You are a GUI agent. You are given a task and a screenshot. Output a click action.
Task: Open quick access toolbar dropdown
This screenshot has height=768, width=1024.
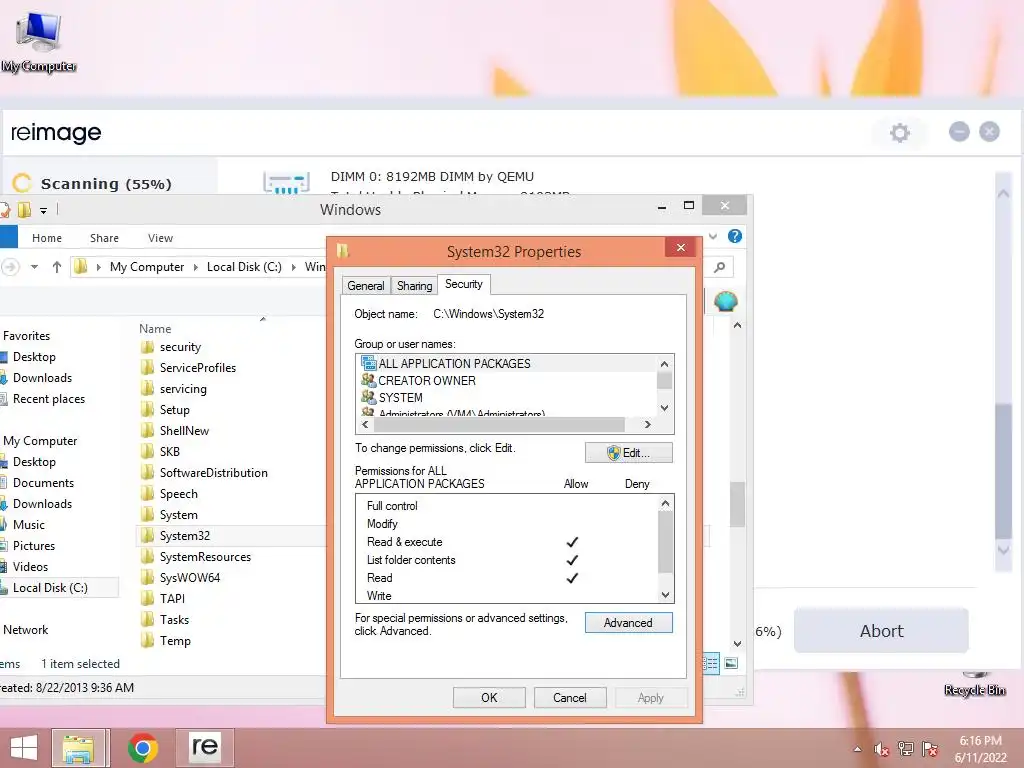click(x=43, y=210)
